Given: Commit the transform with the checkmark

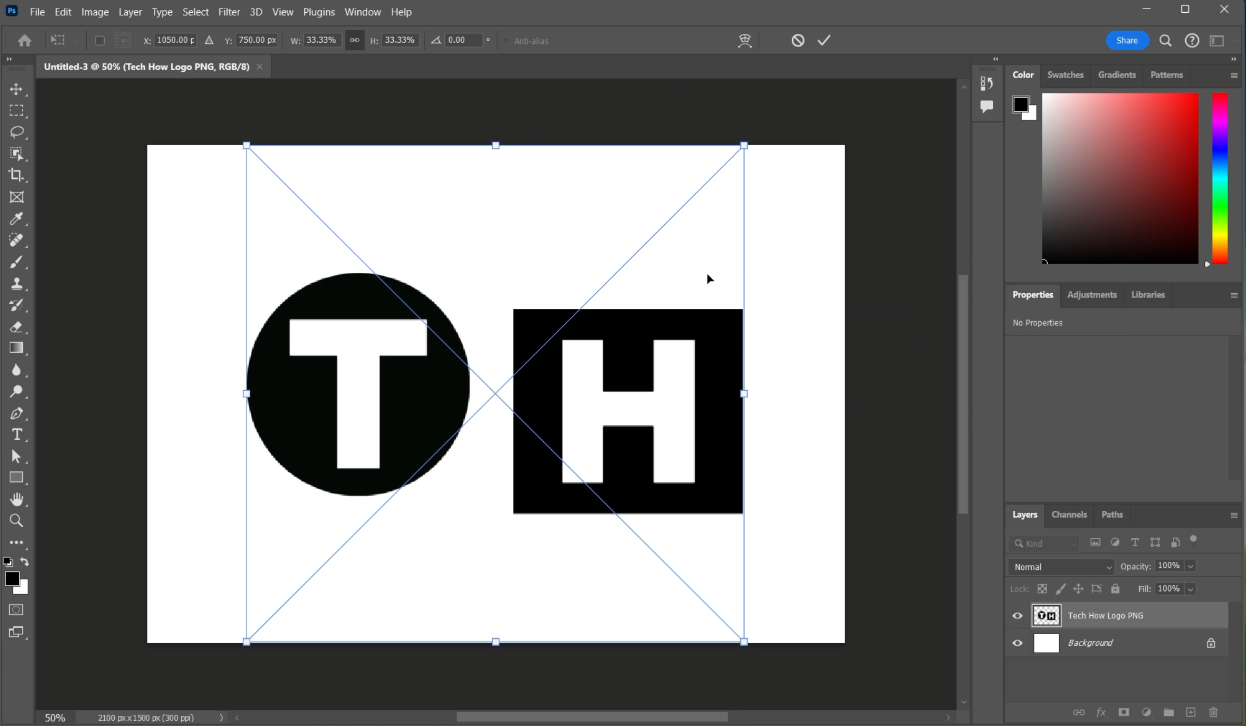Looking at the screenshot, I should pos(824,40).
